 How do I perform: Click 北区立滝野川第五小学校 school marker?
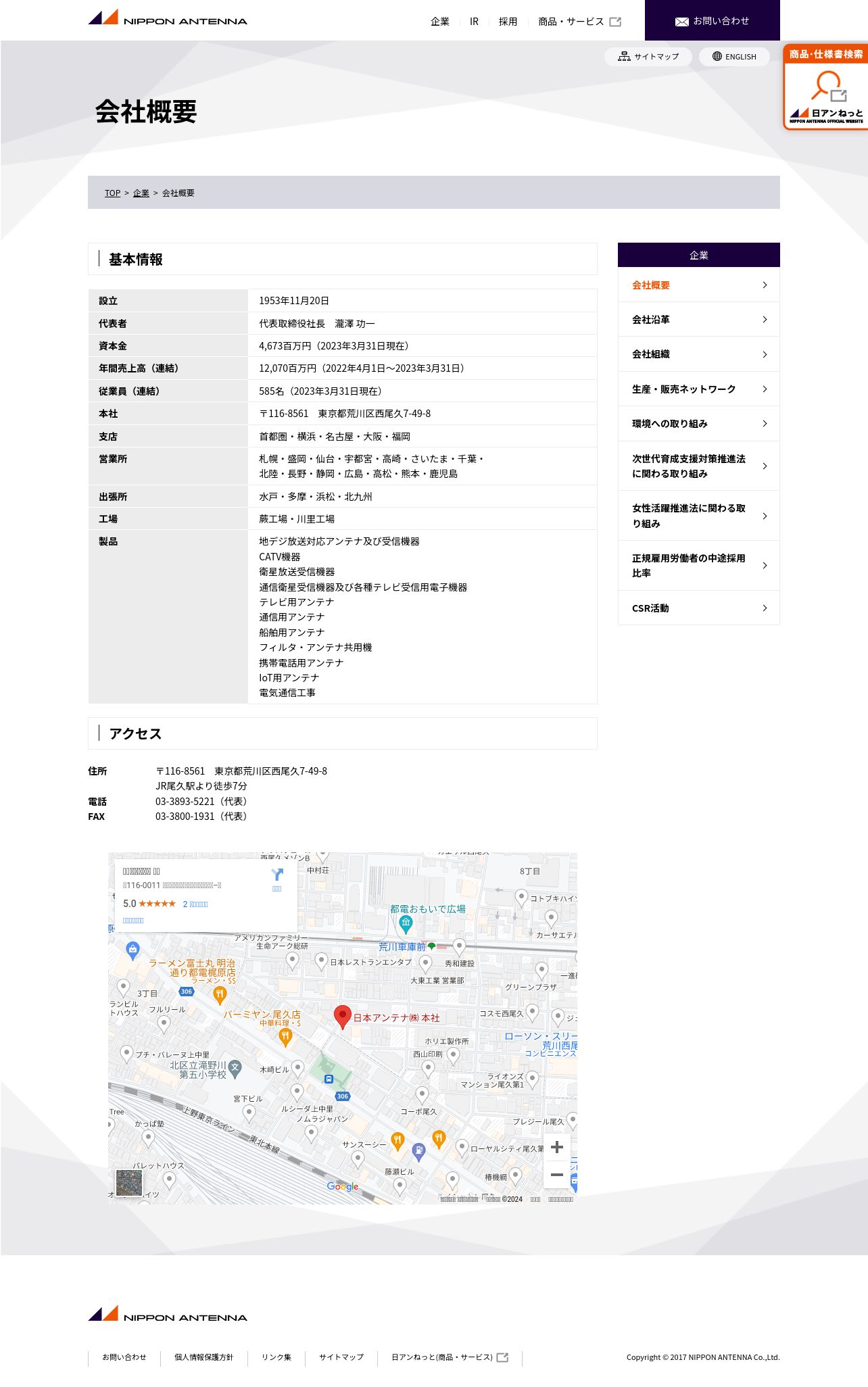[235, 1068]
